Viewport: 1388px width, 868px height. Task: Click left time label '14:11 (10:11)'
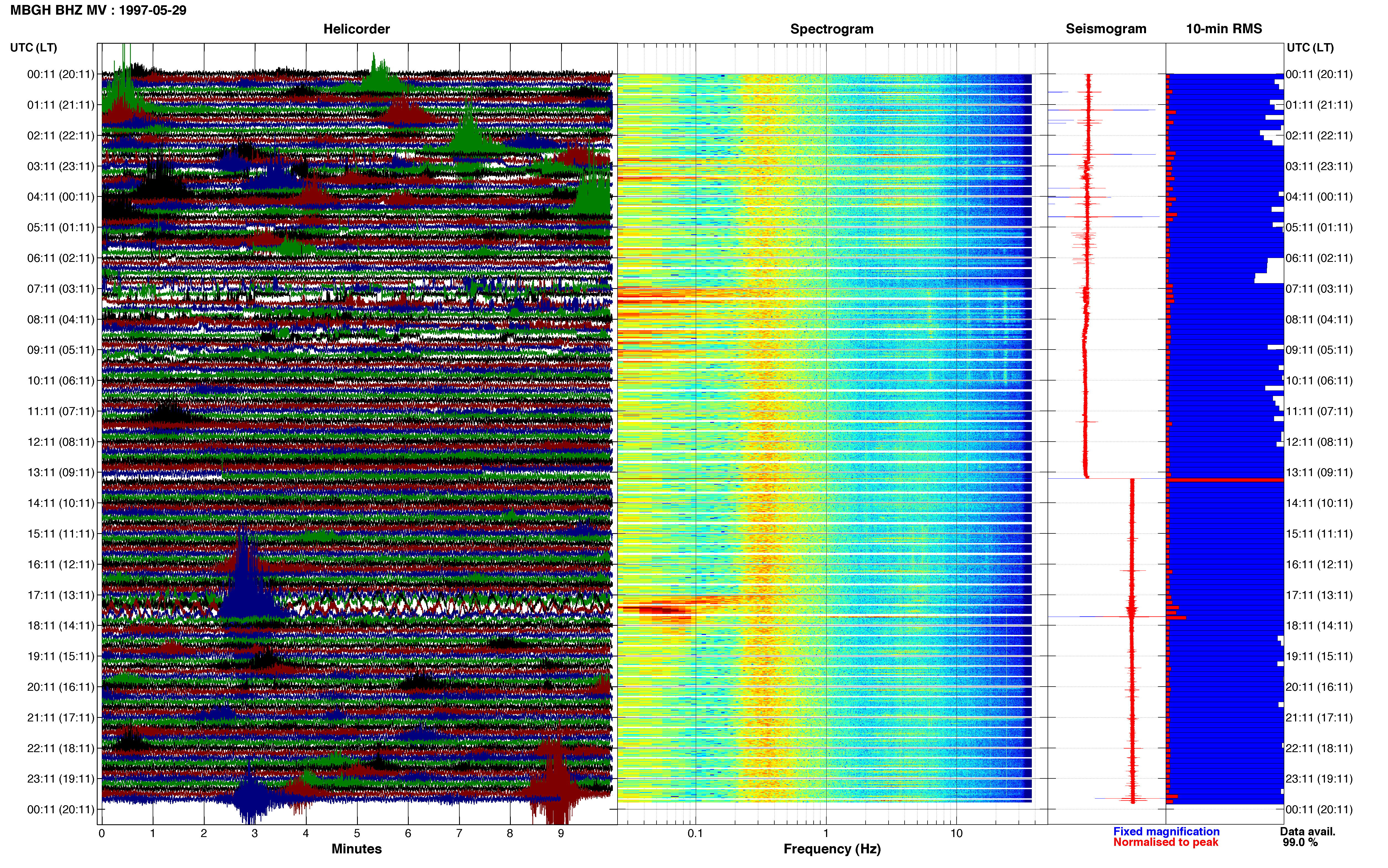point(61,503)
